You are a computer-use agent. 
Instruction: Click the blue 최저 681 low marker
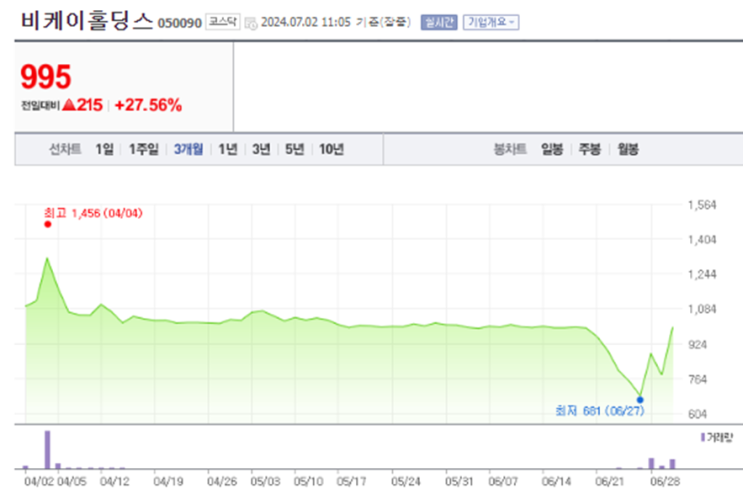coord(640,400)
